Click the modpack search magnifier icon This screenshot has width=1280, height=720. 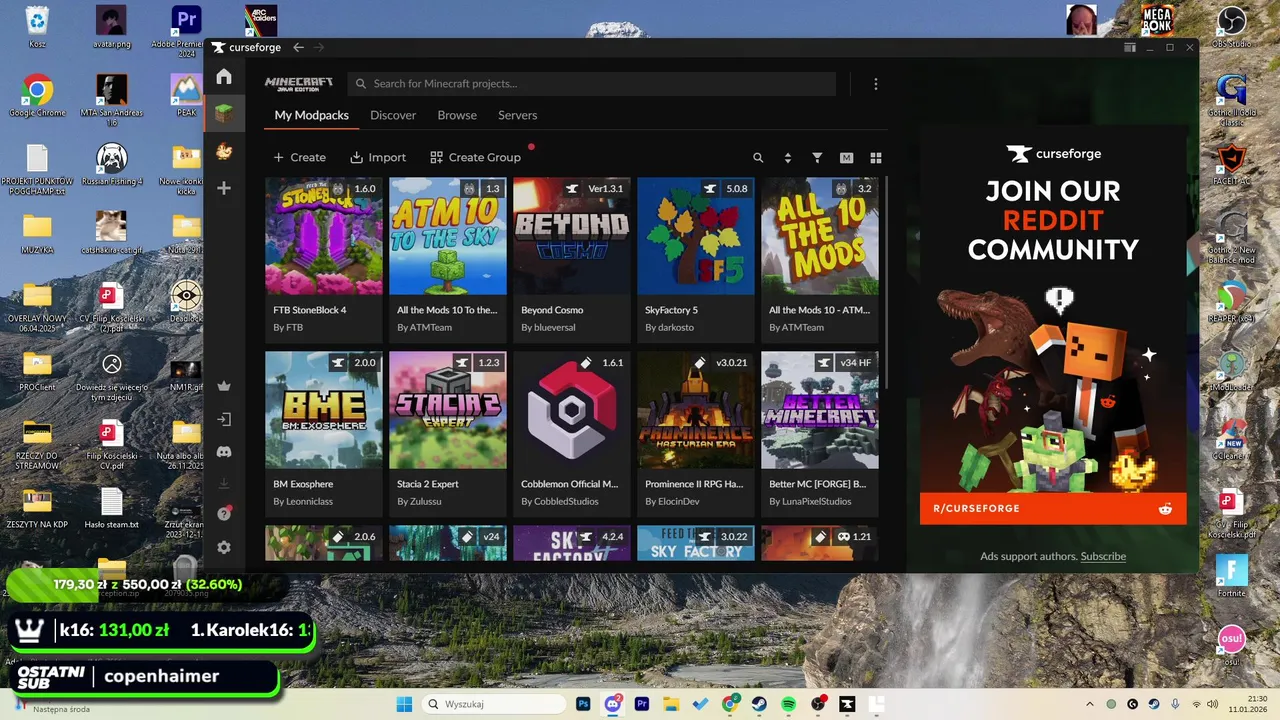click(758, 158)
